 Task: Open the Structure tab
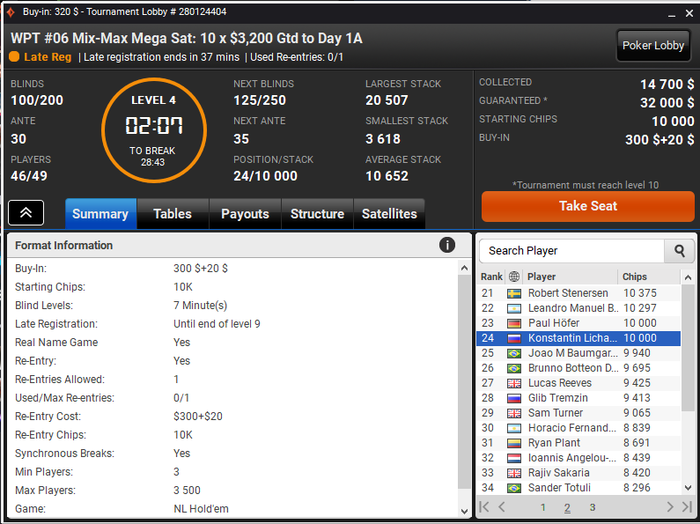point(317,214)
